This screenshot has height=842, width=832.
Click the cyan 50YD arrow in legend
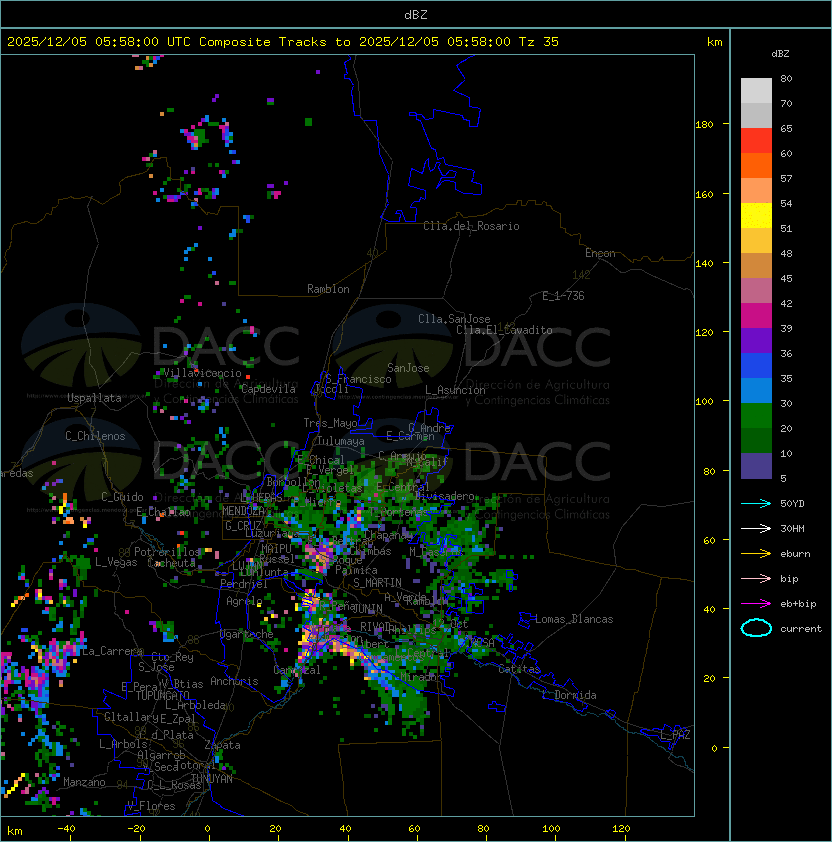pyautogui.click(x=756, y=504)
